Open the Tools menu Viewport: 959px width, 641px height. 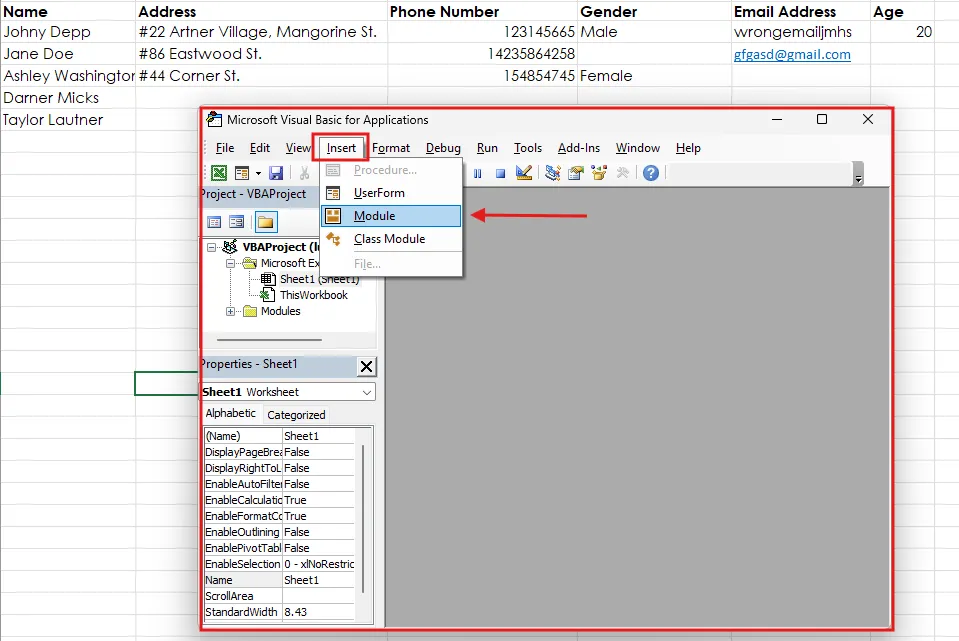(527, 147)
